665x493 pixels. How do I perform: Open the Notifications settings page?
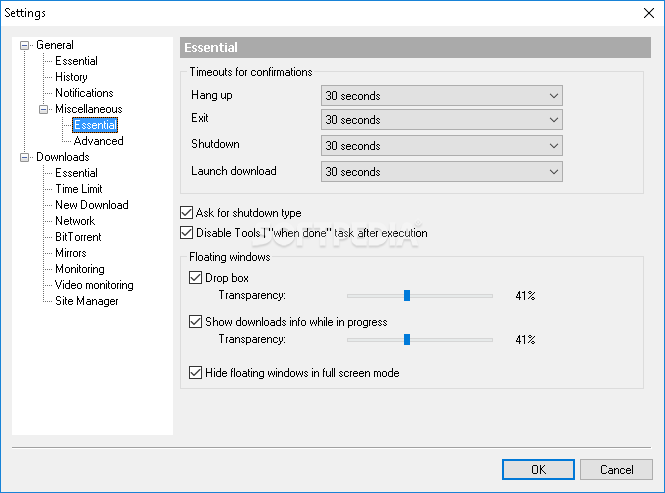click(x=84, y=93)
